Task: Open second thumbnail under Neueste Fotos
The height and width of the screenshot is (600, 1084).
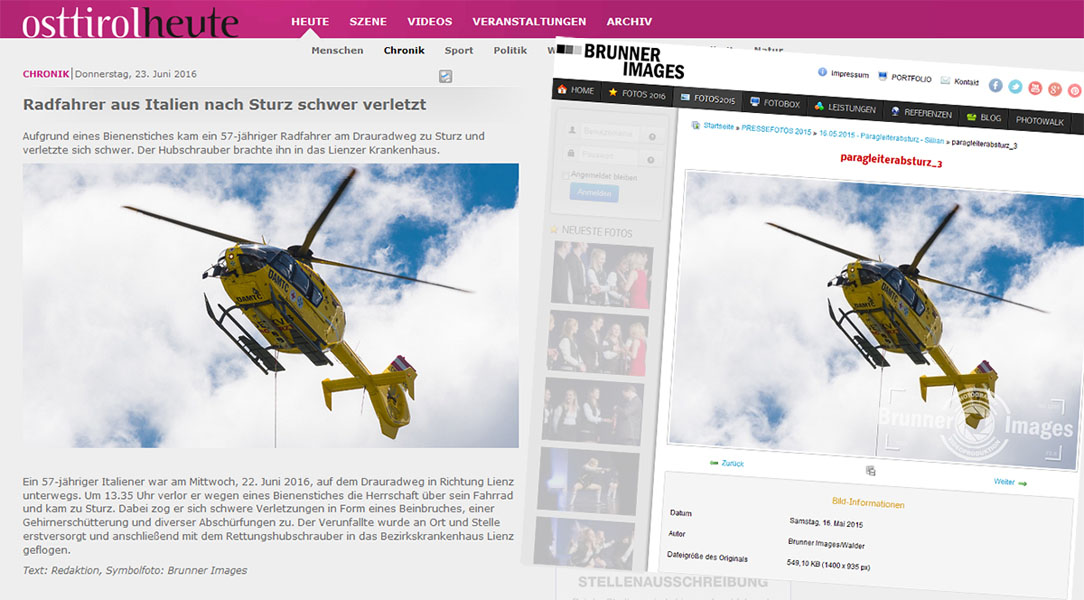Action: pos(597,343)
